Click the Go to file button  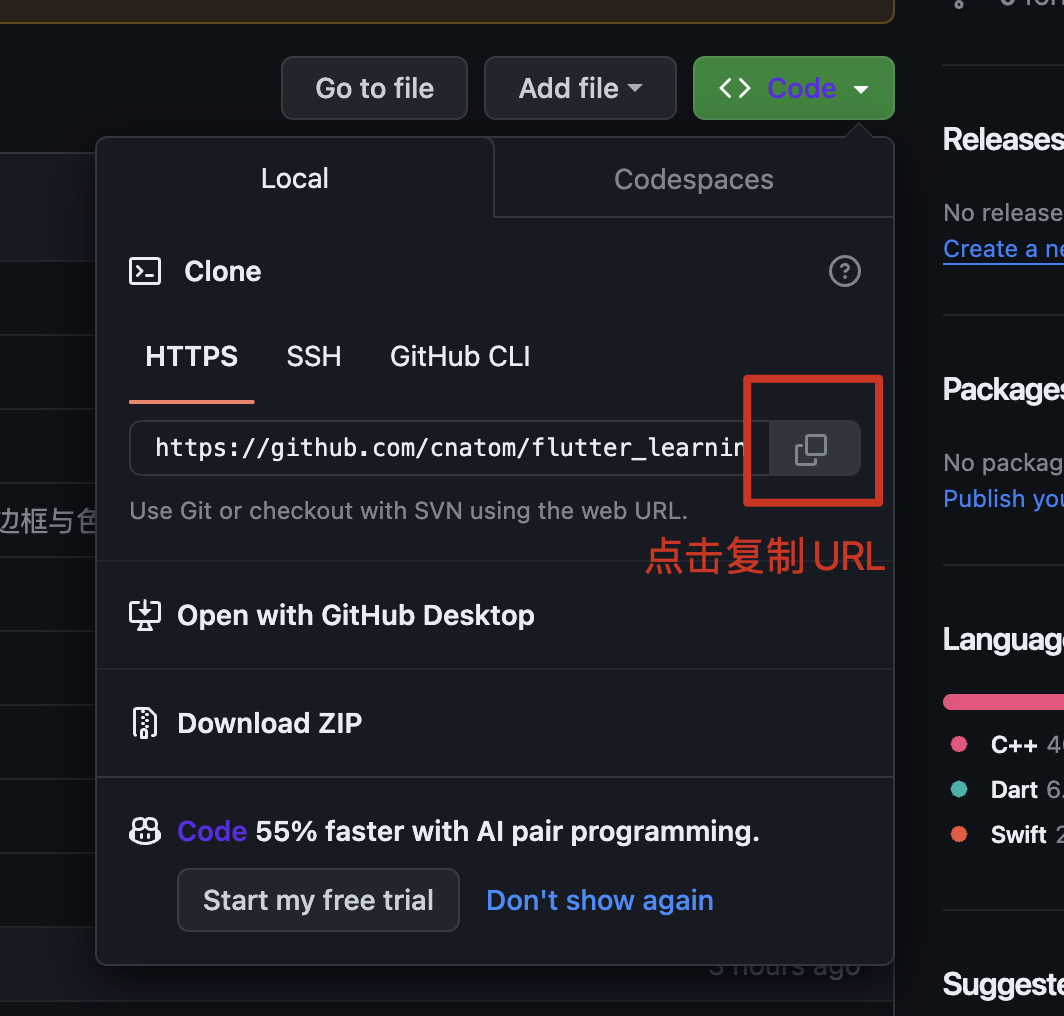(375, 88)
